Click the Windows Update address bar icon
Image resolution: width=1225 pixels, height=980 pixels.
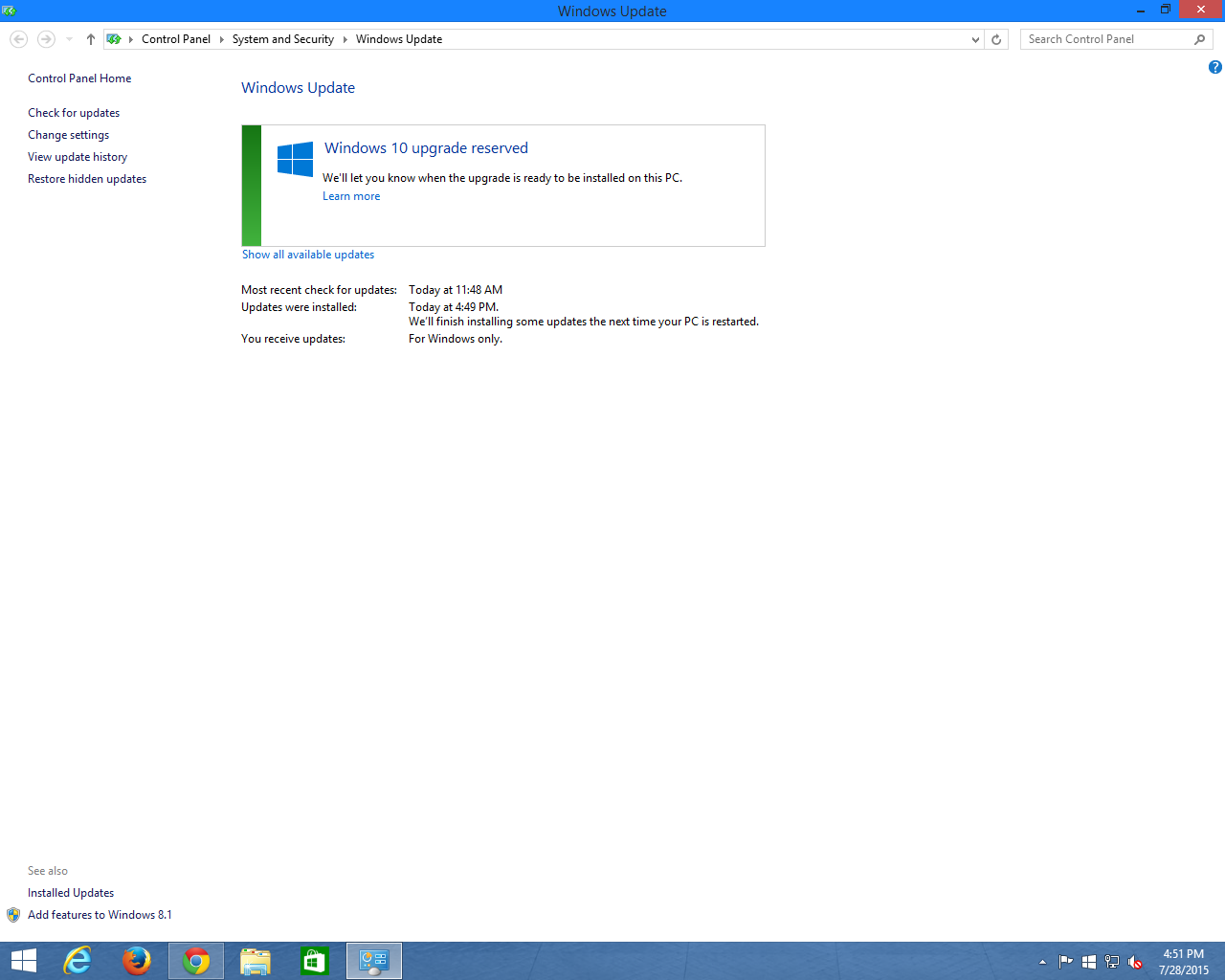pyautogui.click(x=114, y=39)
